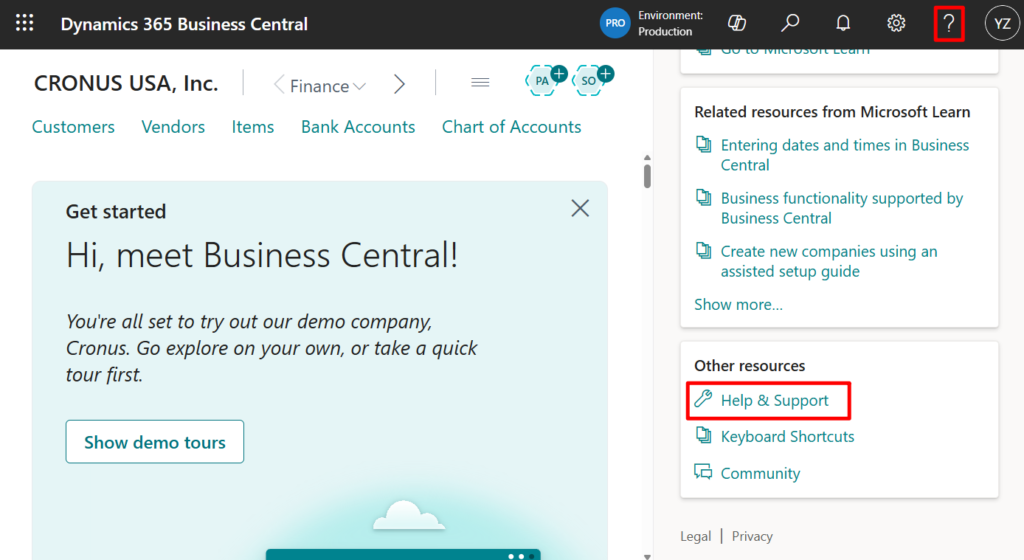This screenshot has width=1024, height=560.
Task: Open the app launcher waffle menu
Action: (x=25, y=24)
